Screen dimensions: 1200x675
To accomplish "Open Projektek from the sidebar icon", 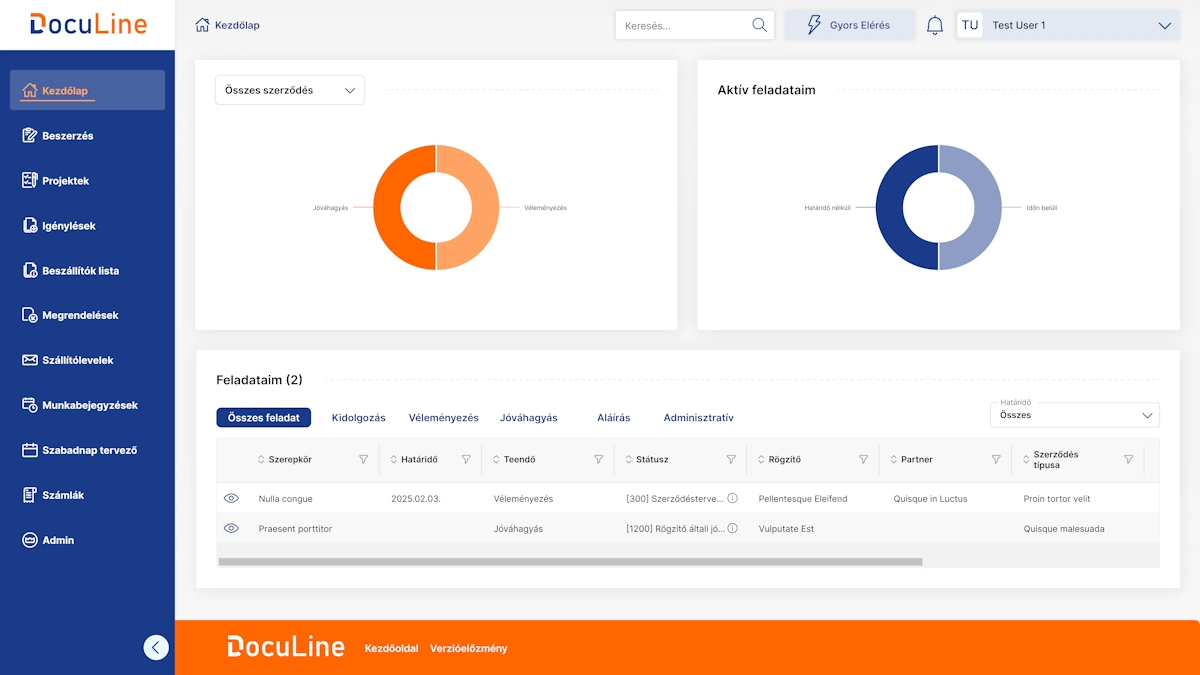I will point(30,181).
